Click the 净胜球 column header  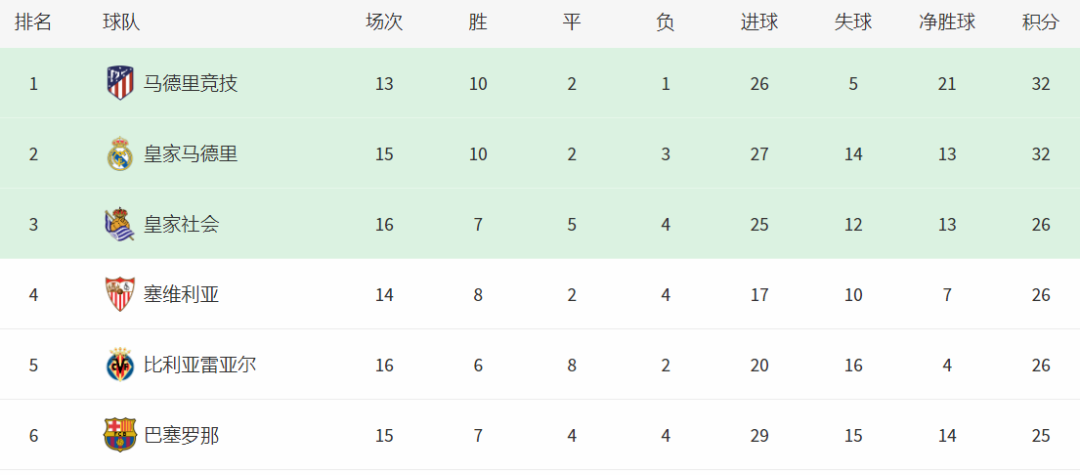pyautogui.click(x=947, y=23)
